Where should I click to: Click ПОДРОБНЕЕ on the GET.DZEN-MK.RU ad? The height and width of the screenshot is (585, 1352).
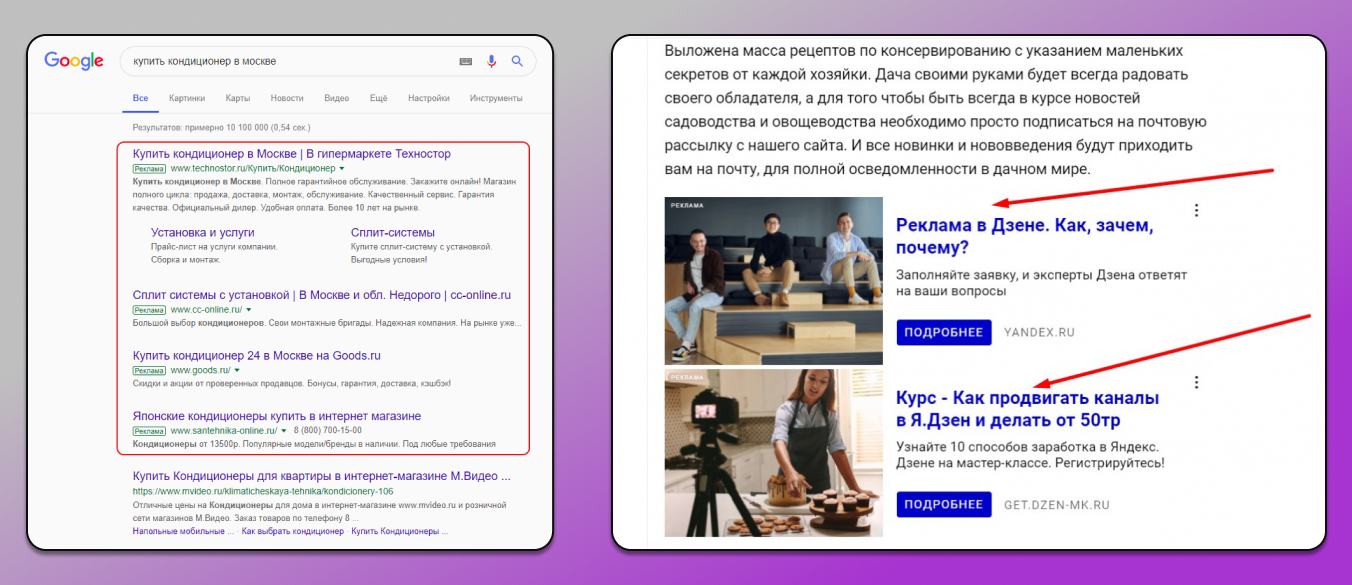(943, 504)
